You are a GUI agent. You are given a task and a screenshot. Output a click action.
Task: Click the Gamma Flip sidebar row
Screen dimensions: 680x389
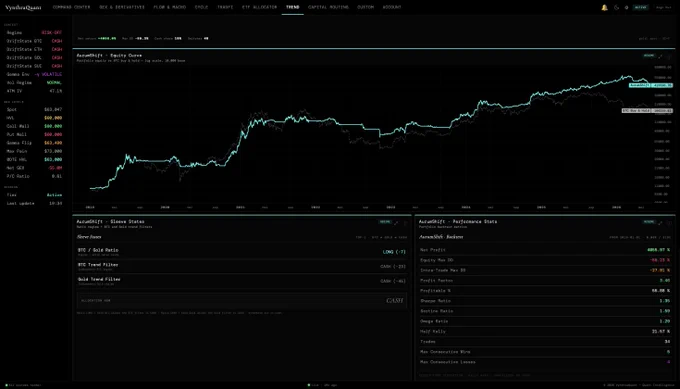pyautogui.click(x=34, y=143)
